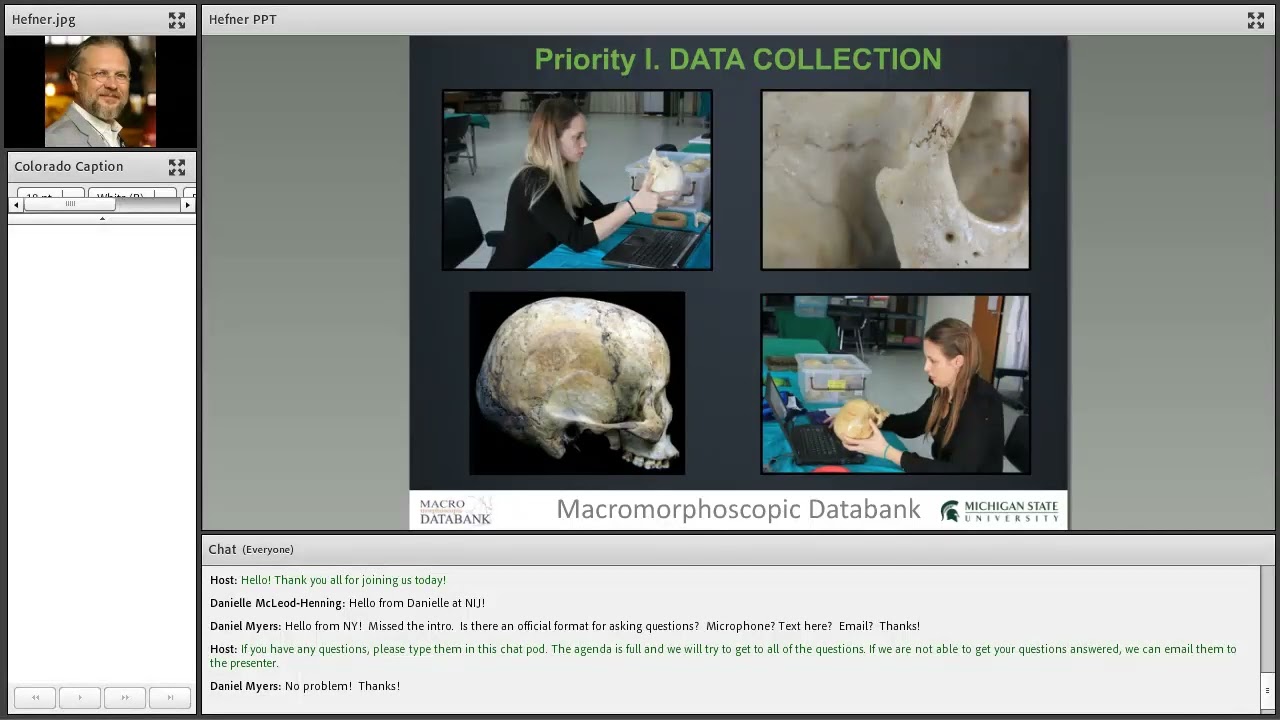Maximize the Colorado Caption pod
Image resolution: width=1280 pixels, height=720 pixels.
point(177,167)
